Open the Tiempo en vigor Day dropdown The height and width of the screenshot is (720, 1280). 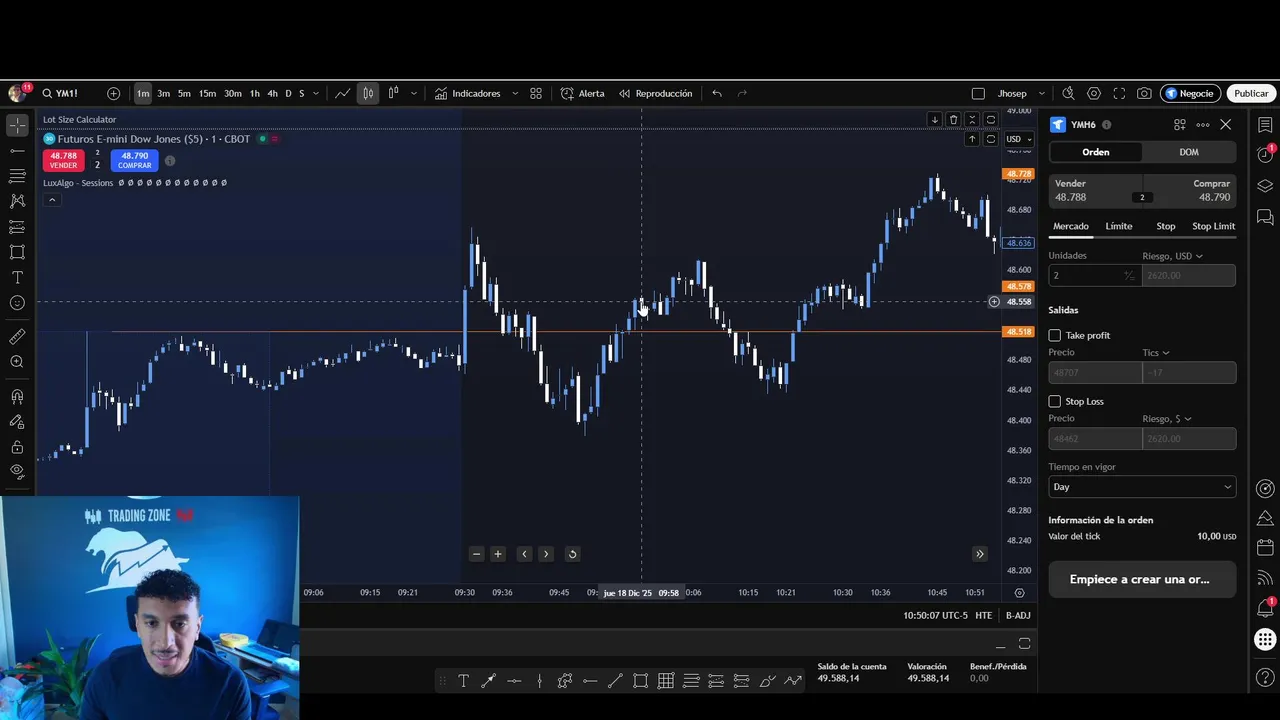1142,487
